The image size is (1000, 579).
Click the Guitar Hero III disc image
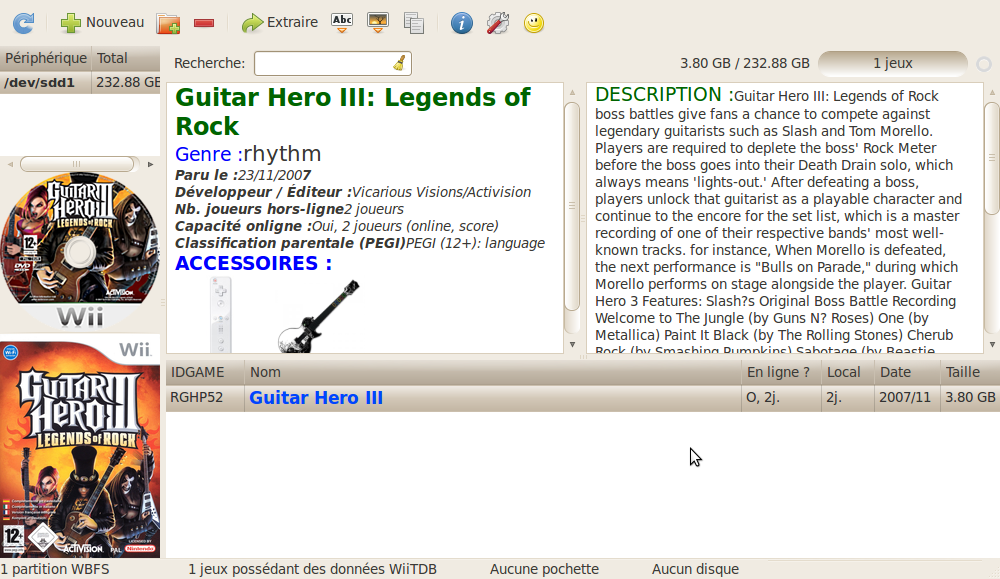point(80,251)
